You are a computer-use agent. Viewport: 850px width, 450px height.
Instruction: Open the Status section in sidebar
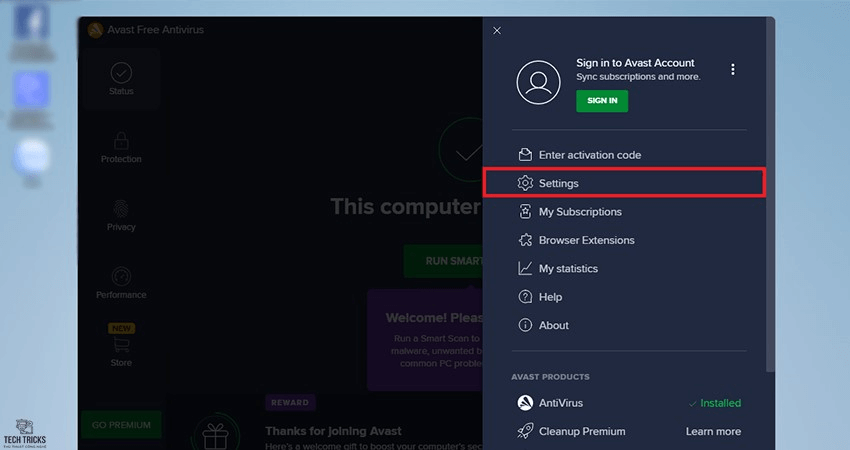click(x=121, y=79)
